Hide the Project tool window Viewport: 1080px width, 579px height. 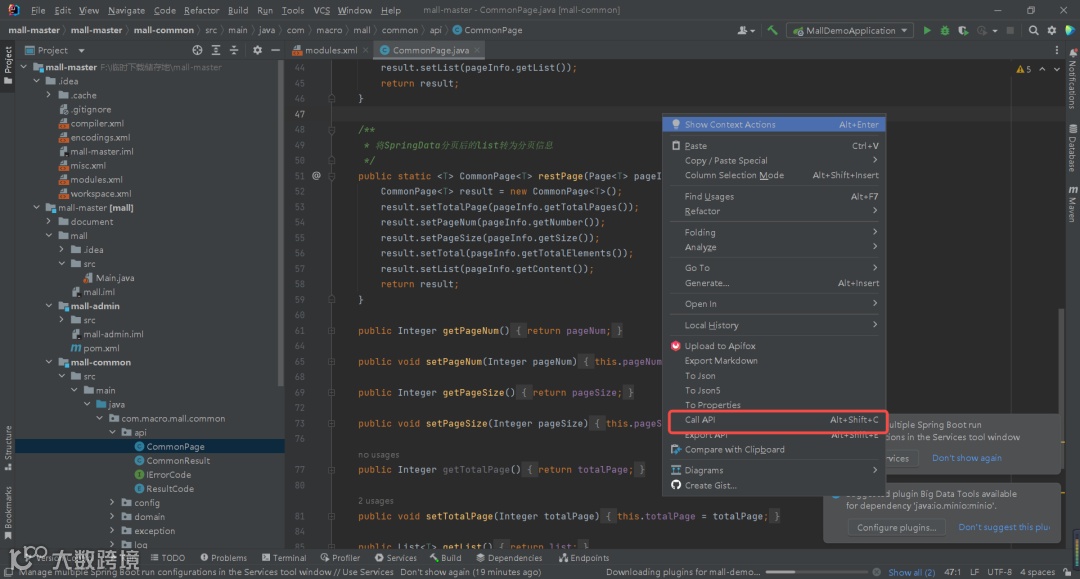click(274, 50)
